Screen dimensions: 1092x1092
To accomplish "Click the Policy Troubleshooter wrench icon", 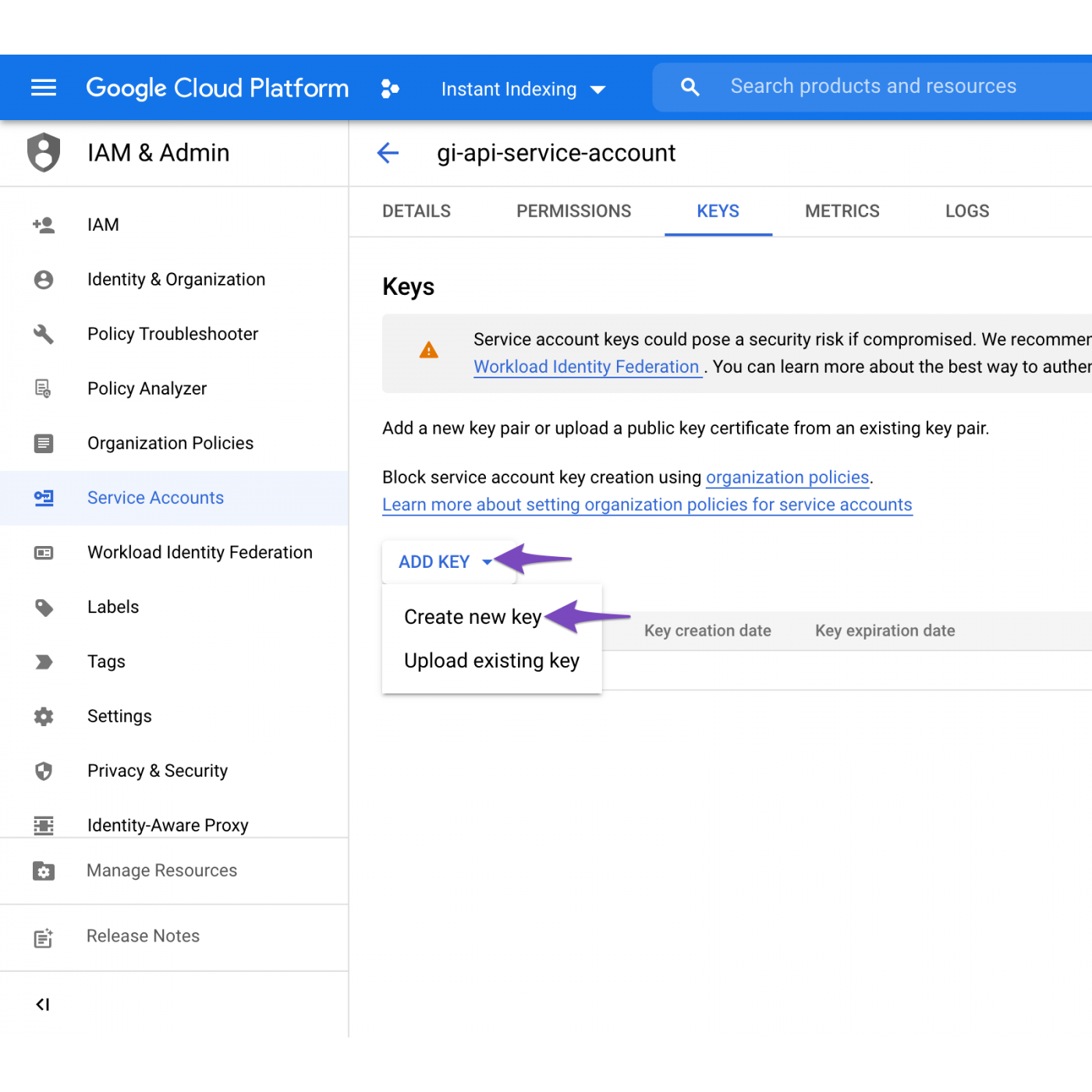I will click(44, 335).
